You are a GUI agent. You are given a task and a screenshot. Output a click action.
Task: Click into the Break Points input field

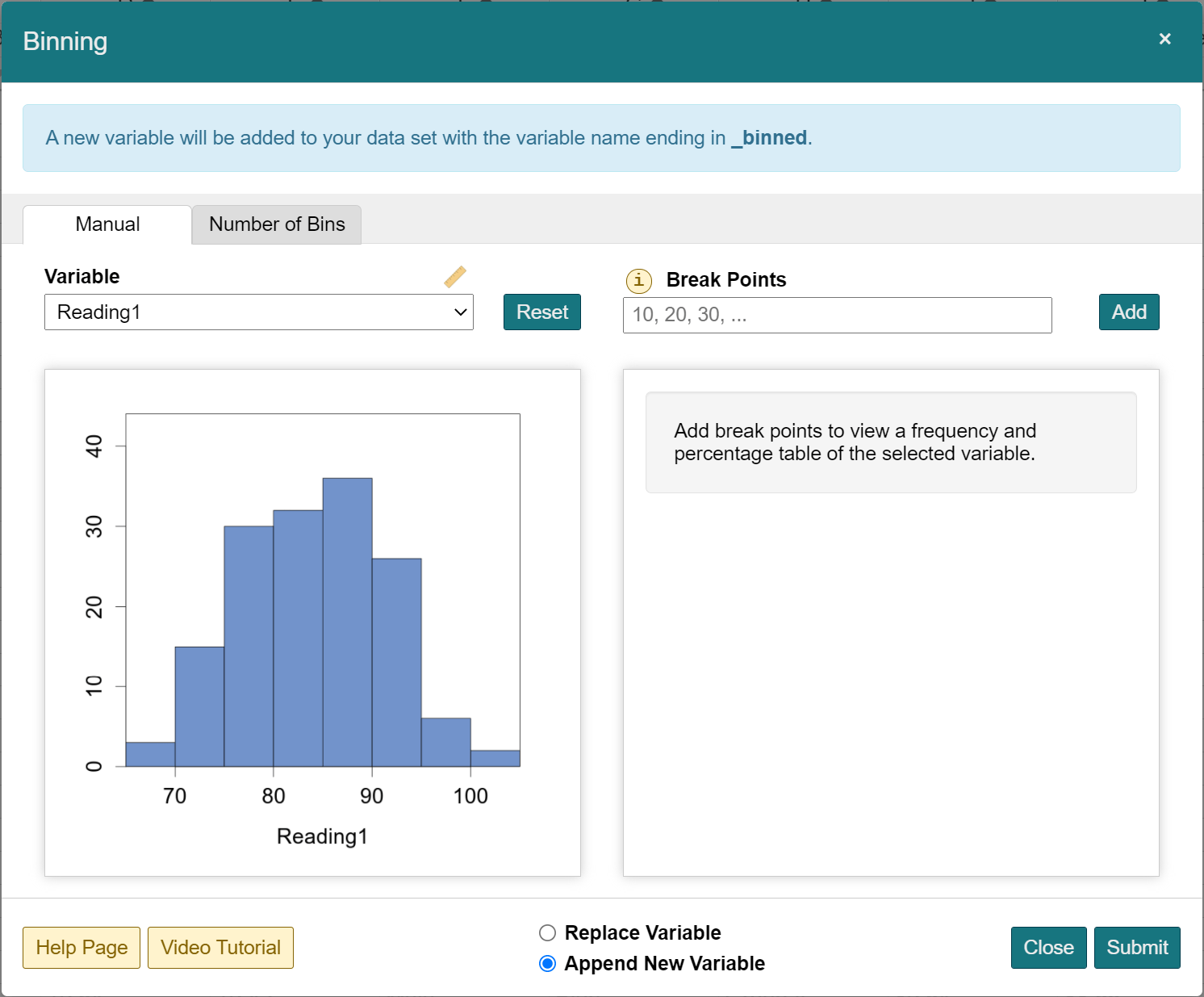pos(837,315)
